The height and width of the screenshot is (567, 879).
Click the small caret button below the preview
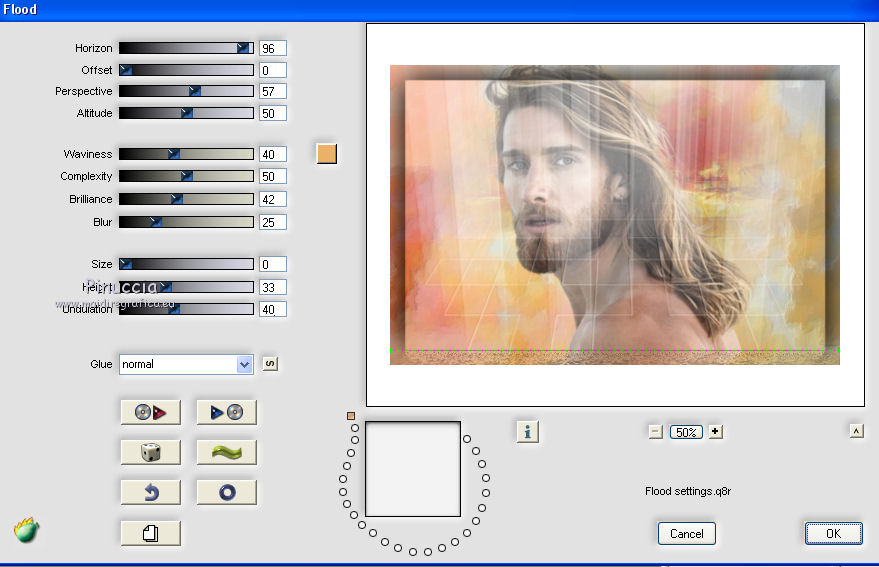point(856,431)
